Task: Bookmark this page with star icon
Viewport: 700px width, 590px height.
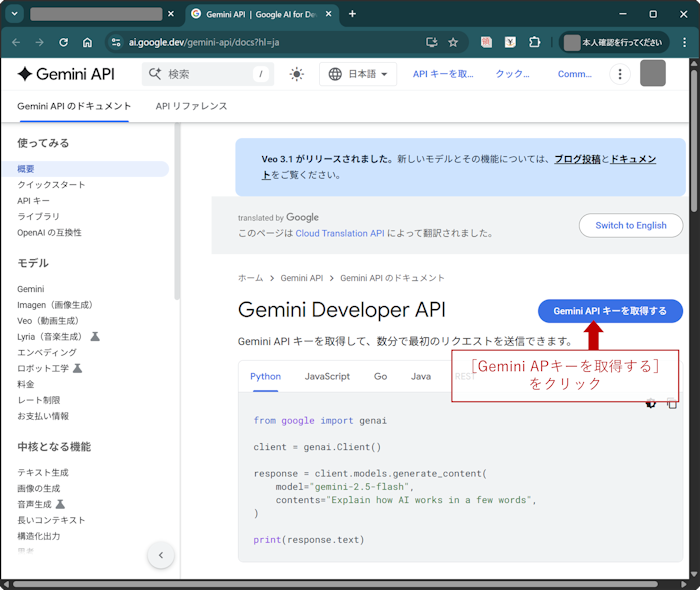Action: point(453,43)
